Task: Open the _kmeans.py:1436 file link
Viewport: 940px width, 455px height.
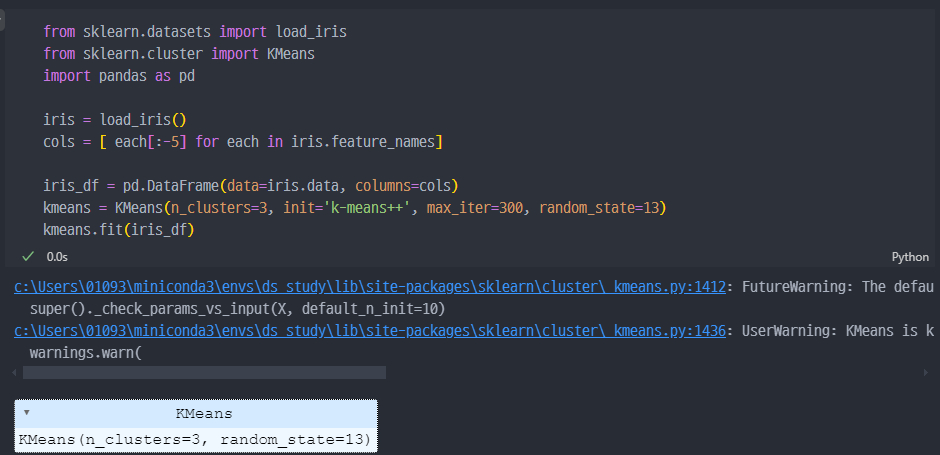Action: tap(370, 331)
